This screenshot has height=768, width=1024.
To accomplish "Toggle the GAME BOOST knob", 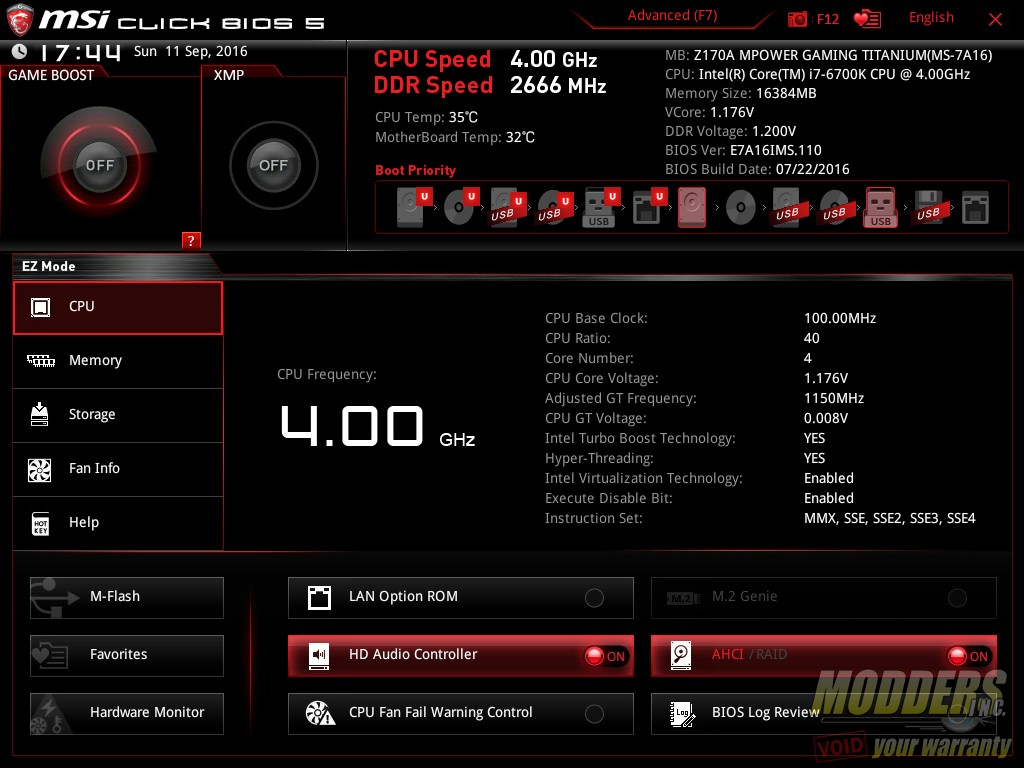I will tap(99, 165).
